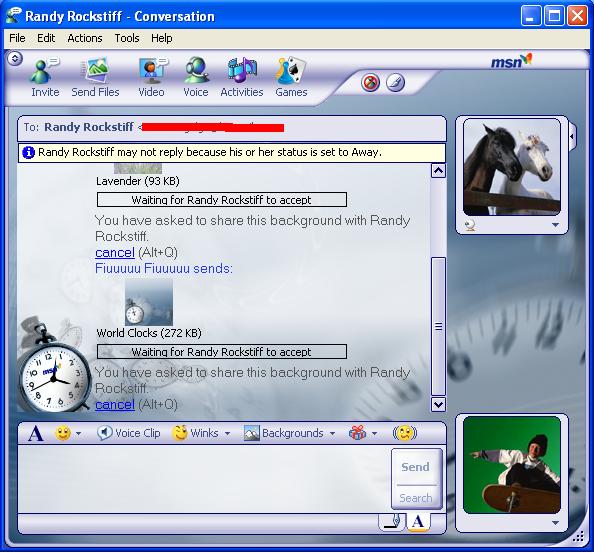This screenshot has height=553, width=594.
Task: Click the Away status information icon
Action: [28, 153]
